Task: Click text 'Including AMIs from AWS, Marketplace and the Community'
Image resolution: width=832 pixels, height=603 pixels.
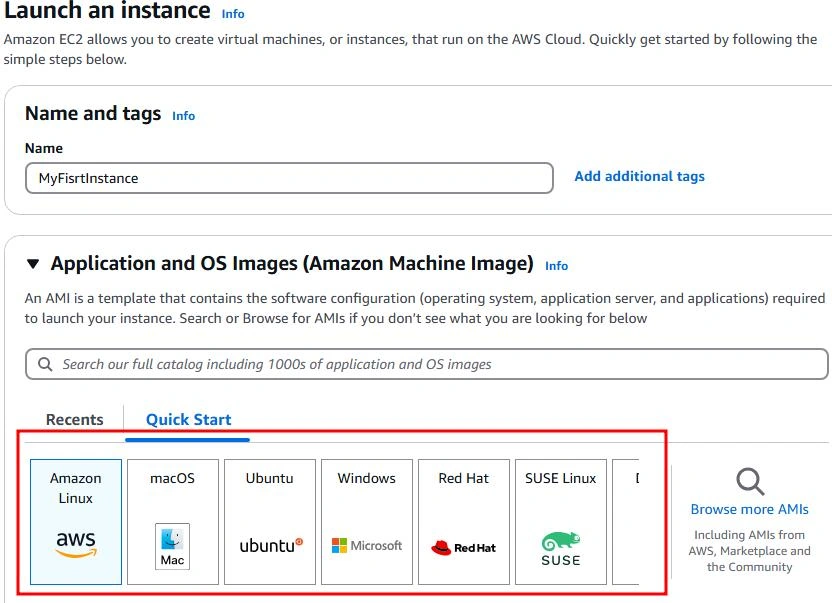Action: coord(749,551)
